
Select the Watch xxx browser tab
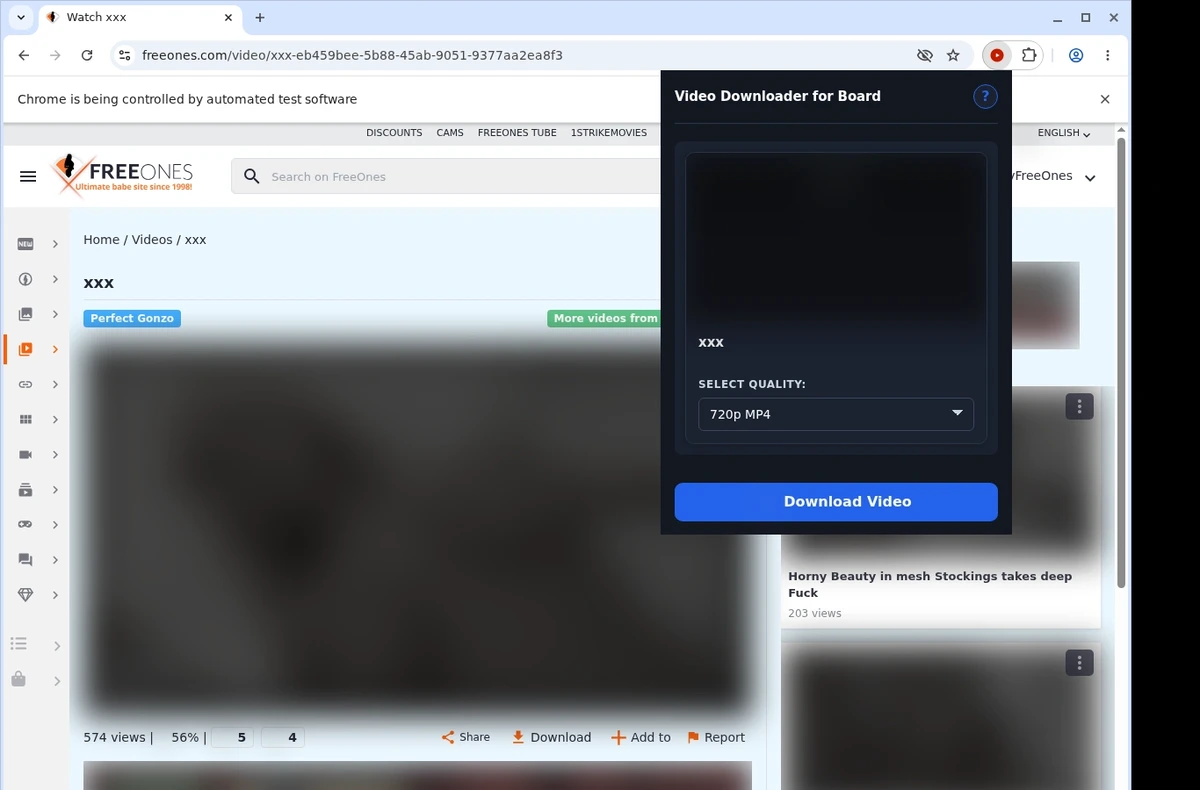[140, 17]
